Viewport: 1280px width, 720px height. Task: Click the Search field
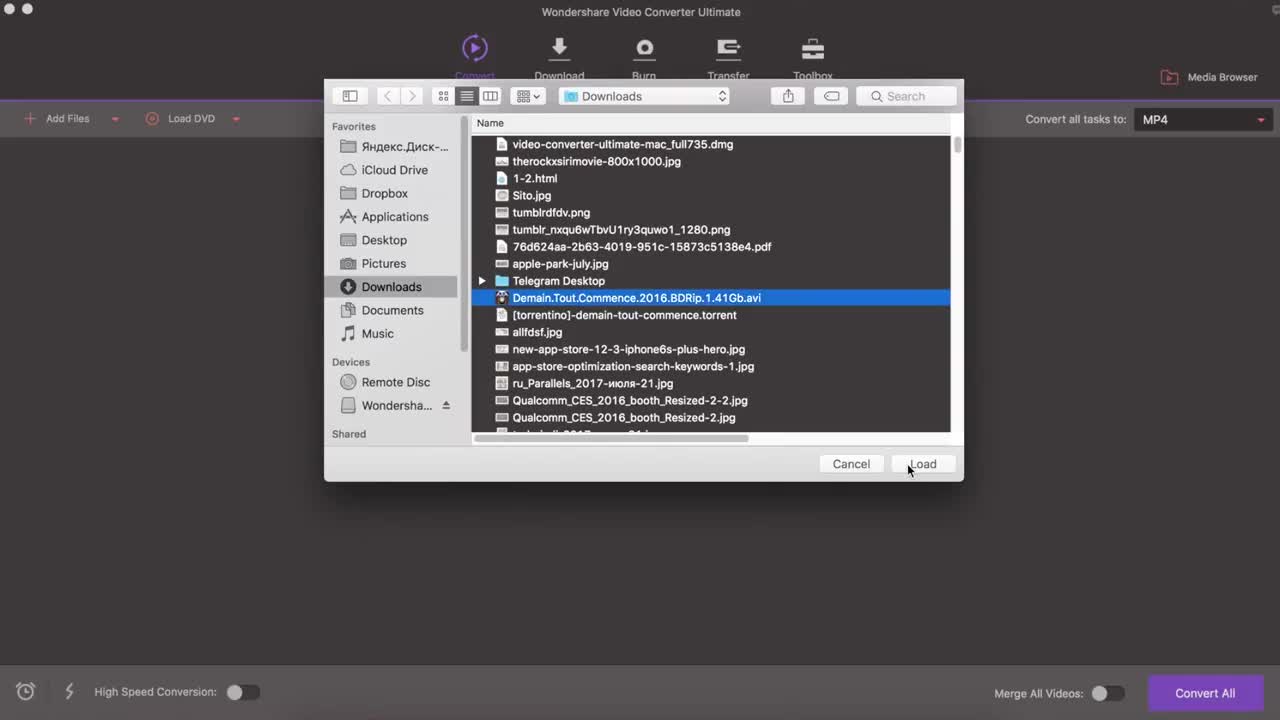click(x=907, y=96)
